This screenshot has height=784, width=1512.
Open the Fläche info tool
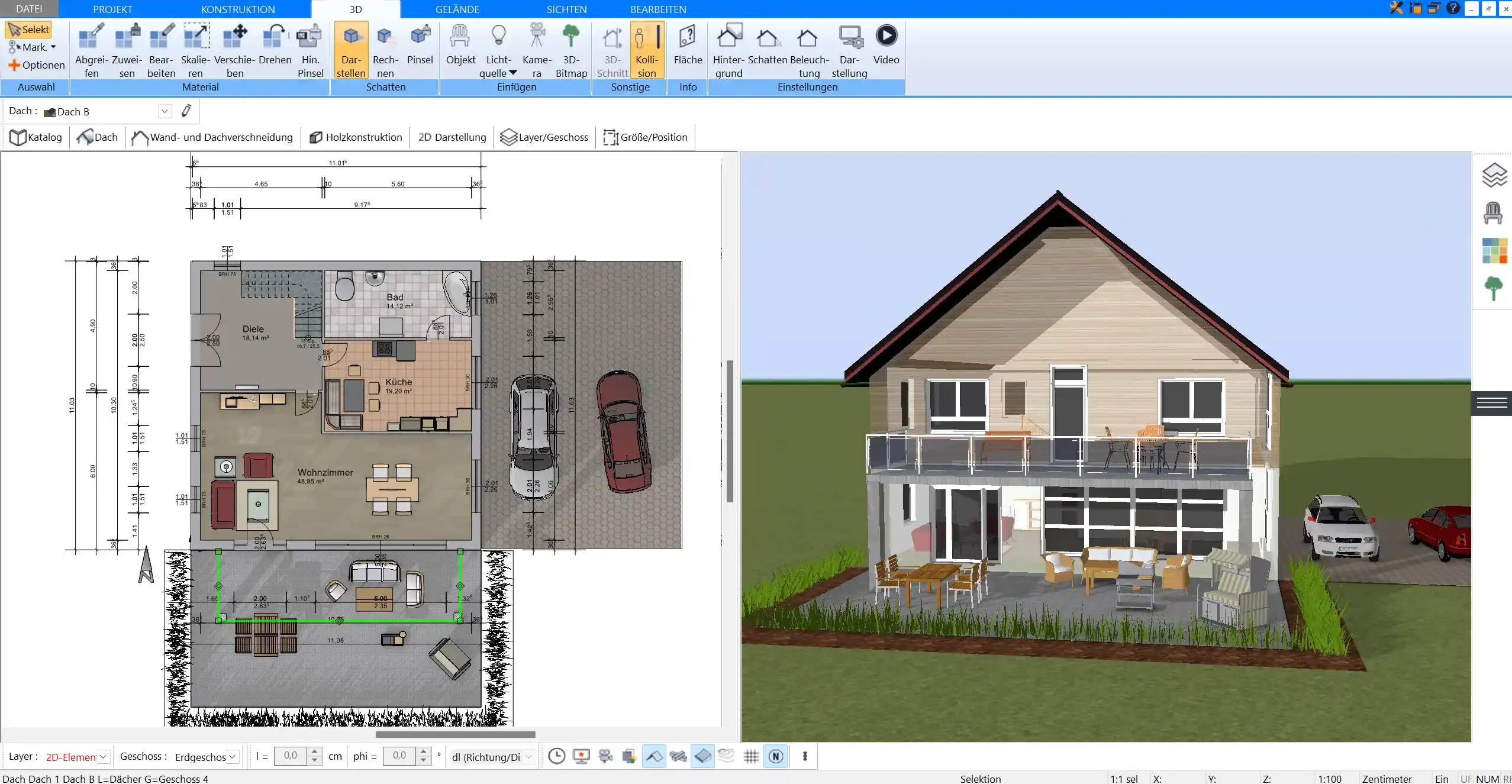coord(688,44)
